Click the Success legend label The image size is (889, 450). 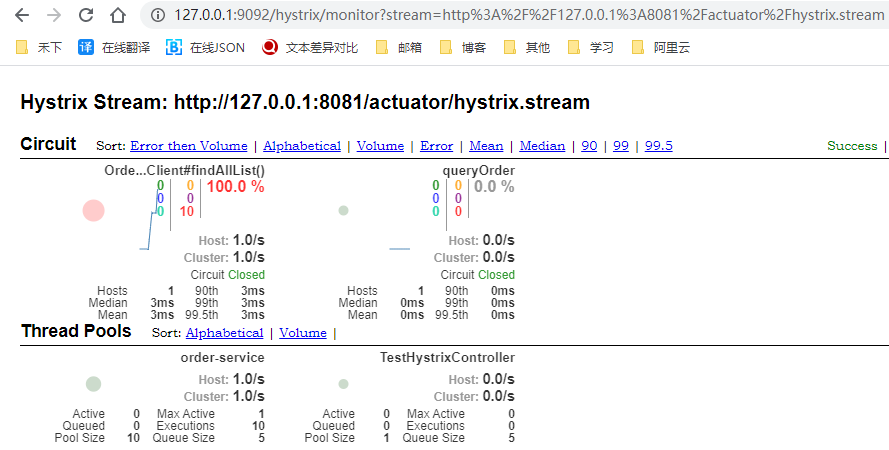[x=852, y=146]
